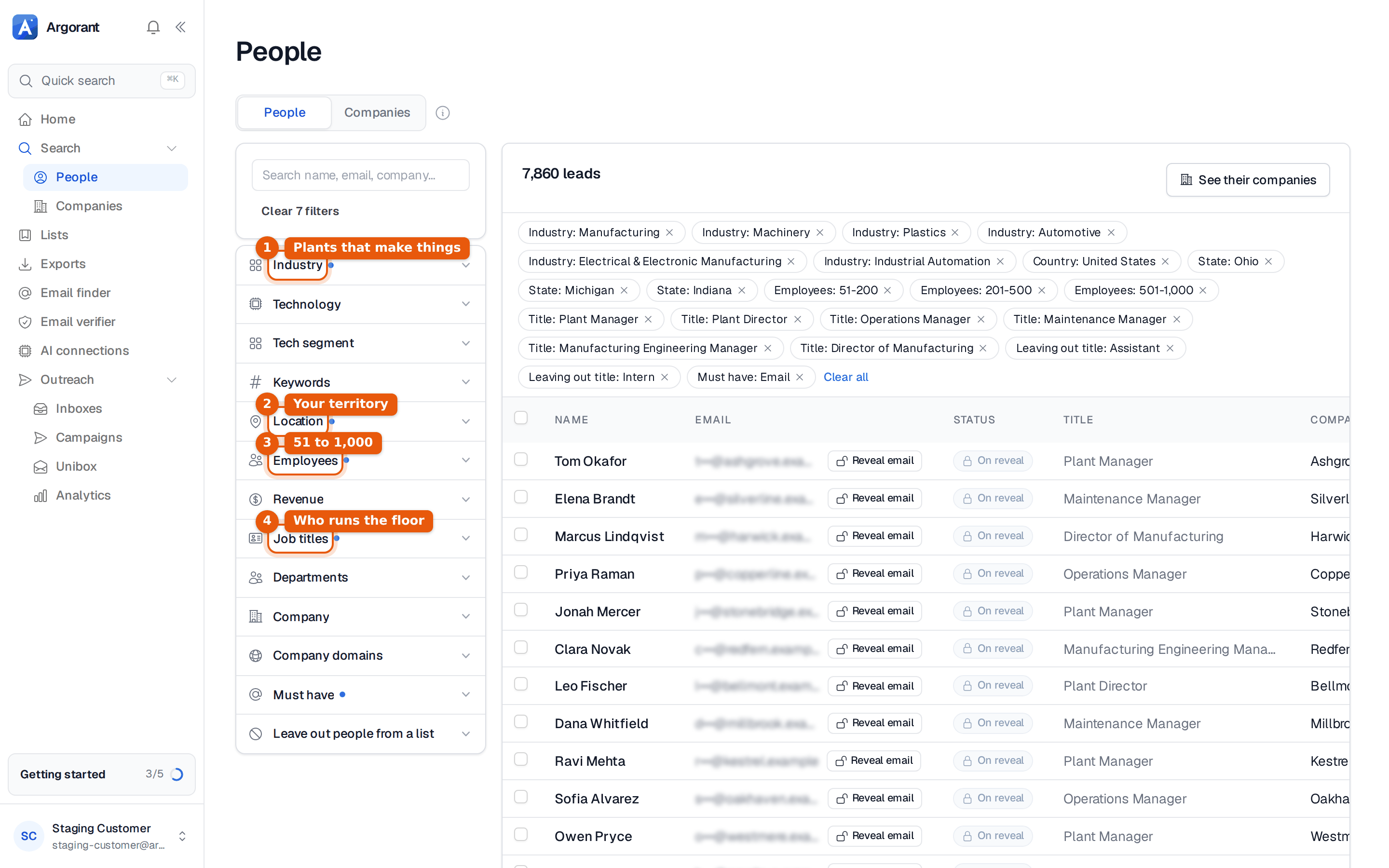
Task: Expand the Technology filter
Action: coord(360,304)
